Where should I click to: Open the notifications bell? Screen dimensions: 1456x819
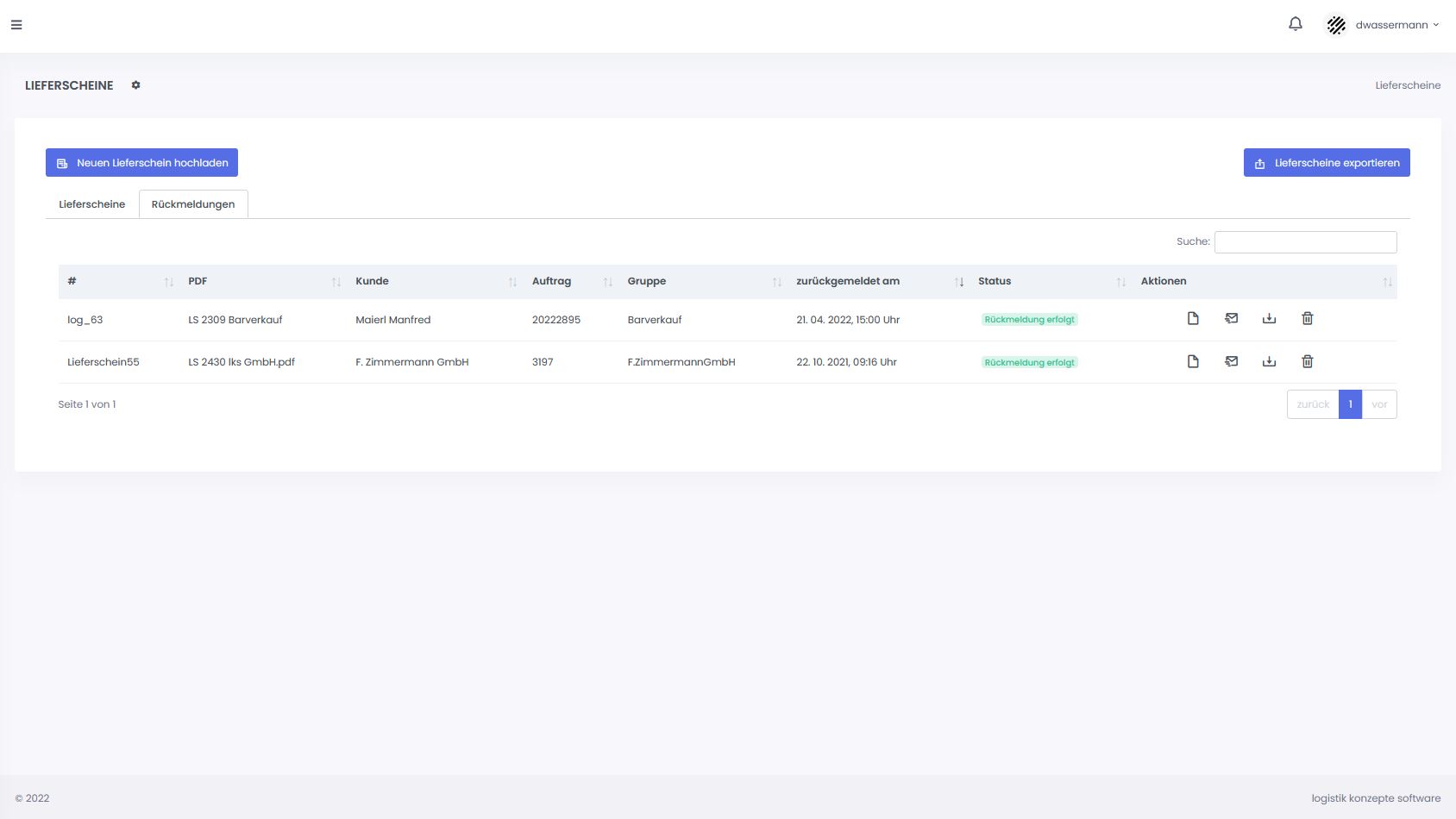click(x=1296, y=24)
